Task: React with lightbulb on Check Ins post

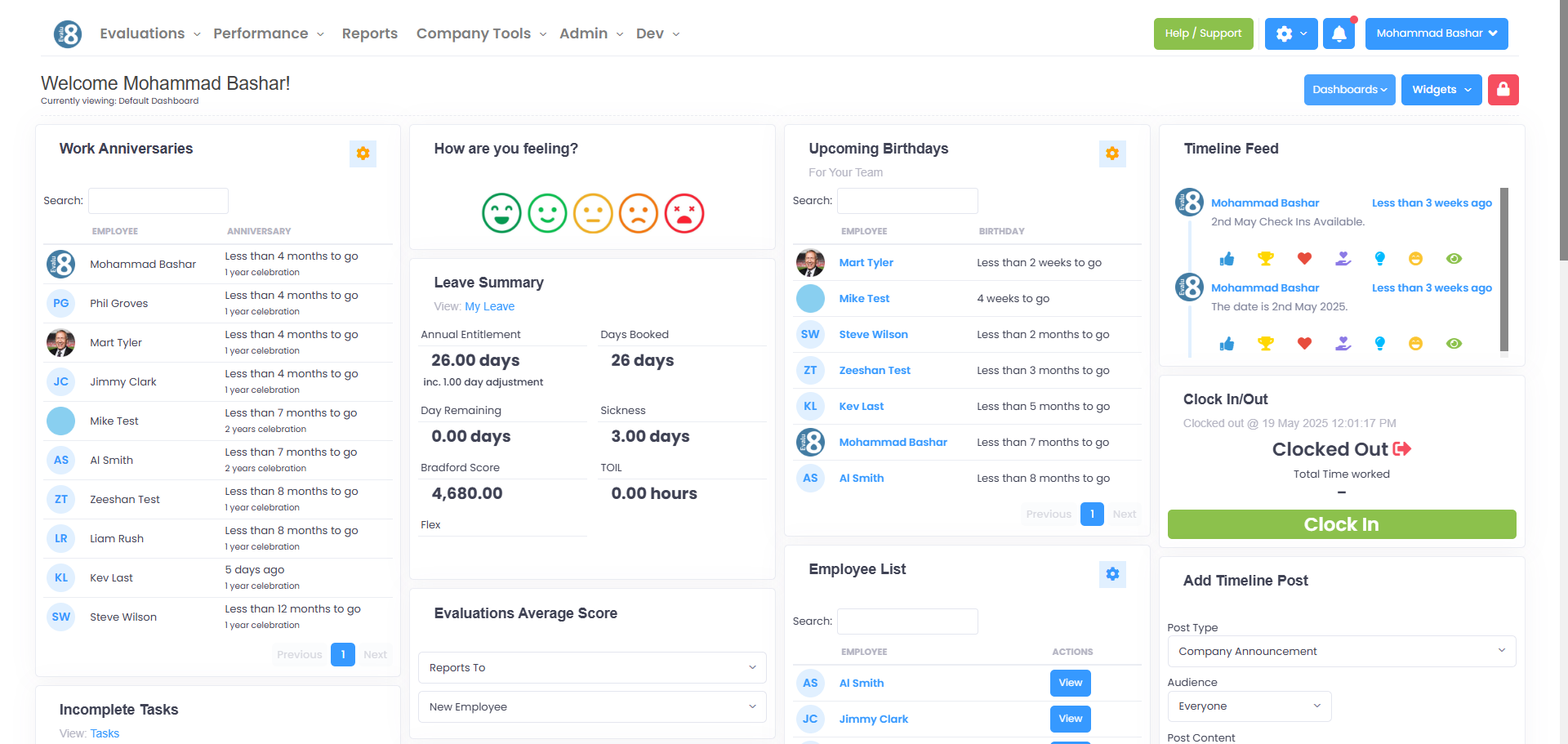Action: click(1380, 259)
